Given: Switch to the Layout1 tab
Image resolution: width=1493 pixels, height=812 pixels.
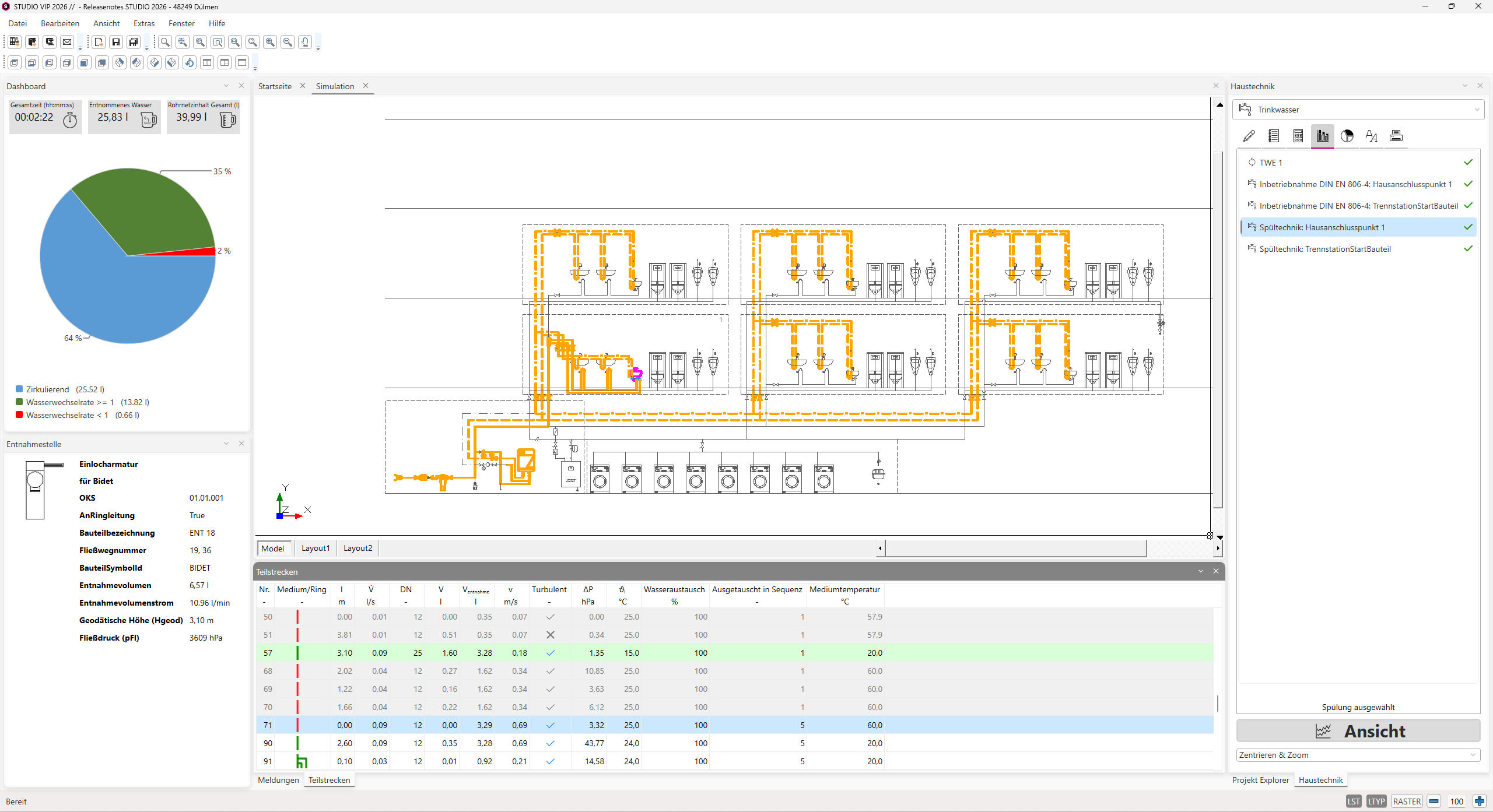Looking at the screenshot, I should [x=316, y=548].
